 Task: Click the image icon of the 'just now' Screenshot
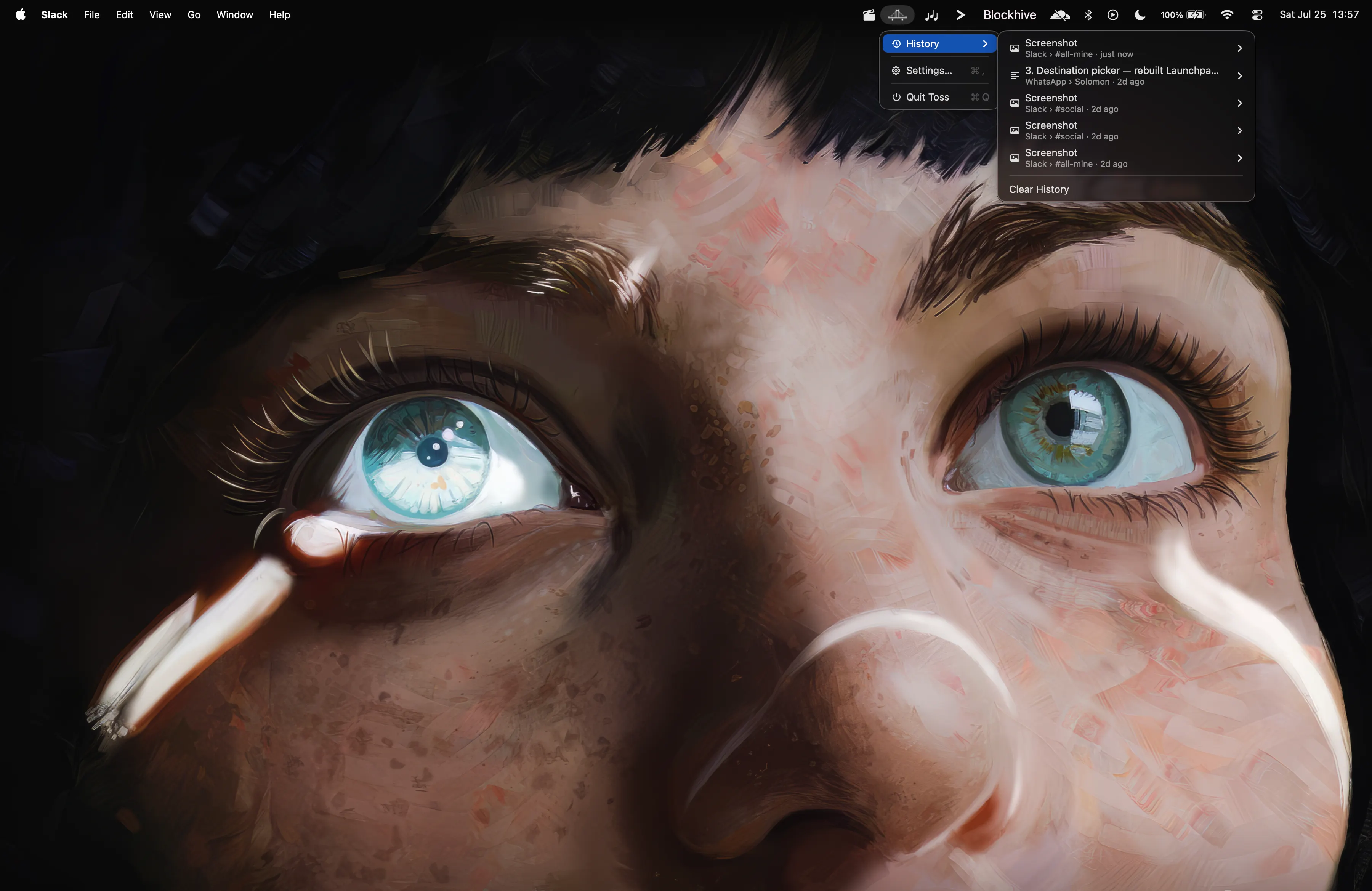pos(1015,48)
